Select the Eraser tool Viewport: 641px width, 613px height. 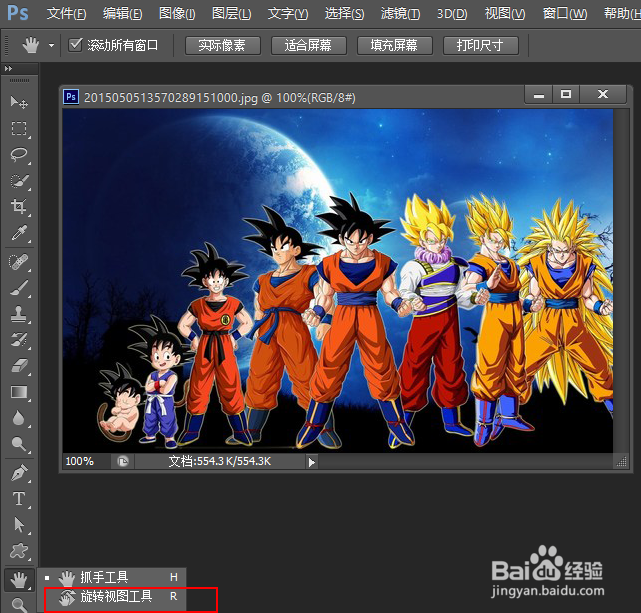point(19,366)
